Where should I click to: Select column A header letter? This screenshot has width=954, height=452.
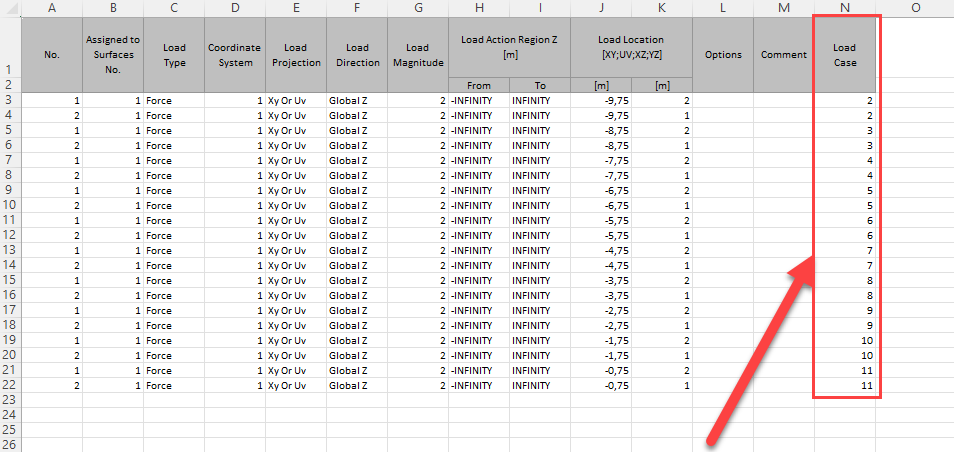[52, 8]
